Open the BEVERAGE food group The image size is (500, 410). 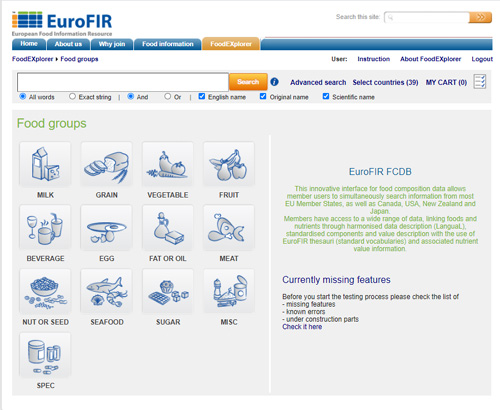45,228
